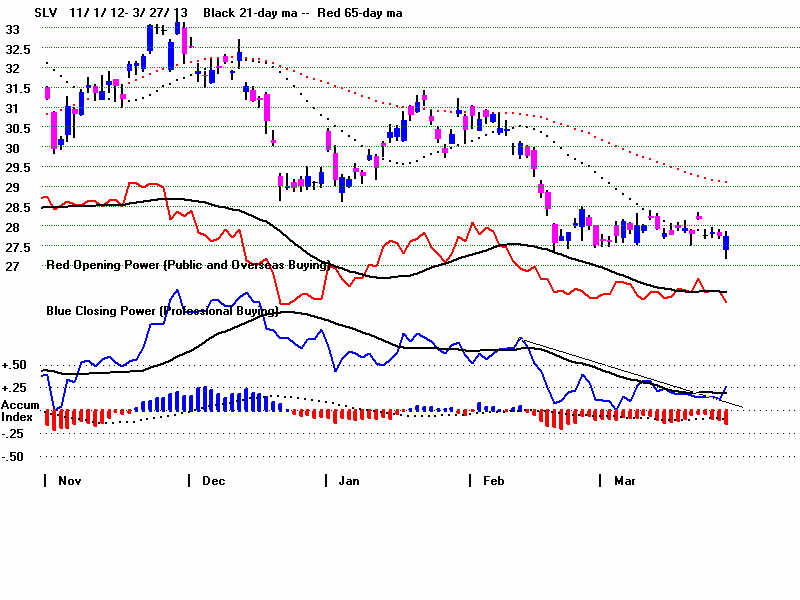Click the 32.5 price axis label

(x=18, y=49)
